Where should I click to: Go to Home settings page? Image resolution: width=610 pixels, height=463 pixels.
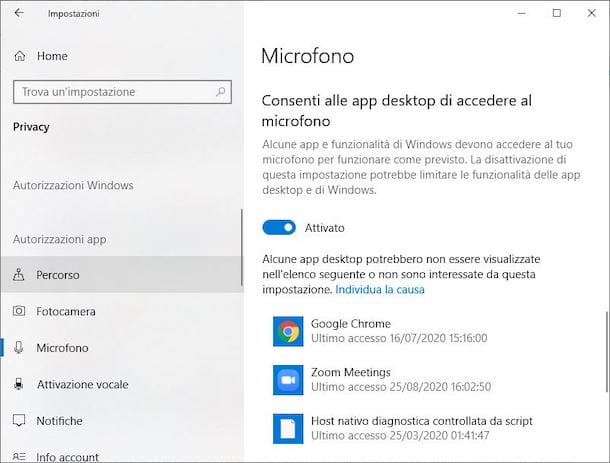point(121,56)
